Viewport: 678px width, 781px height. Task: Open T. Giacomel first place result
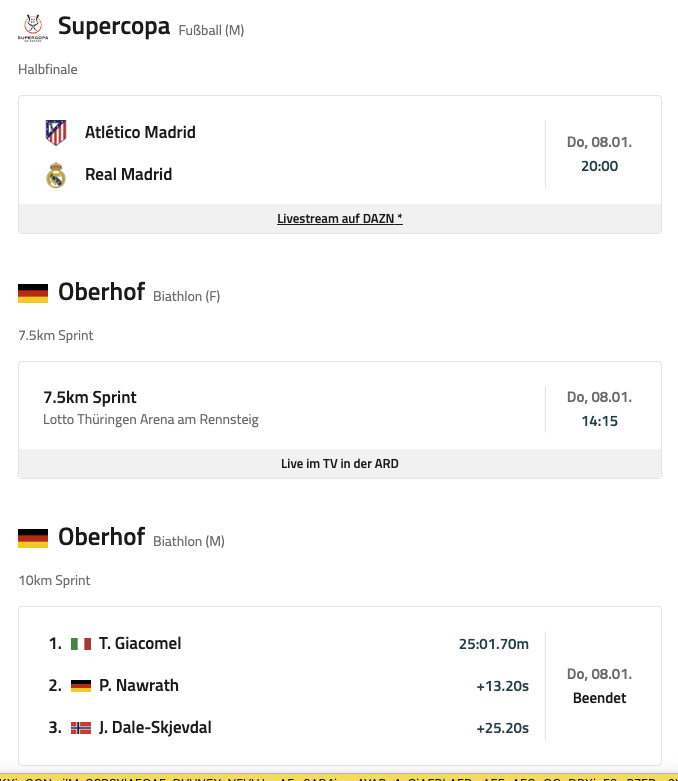coord(140,644)
